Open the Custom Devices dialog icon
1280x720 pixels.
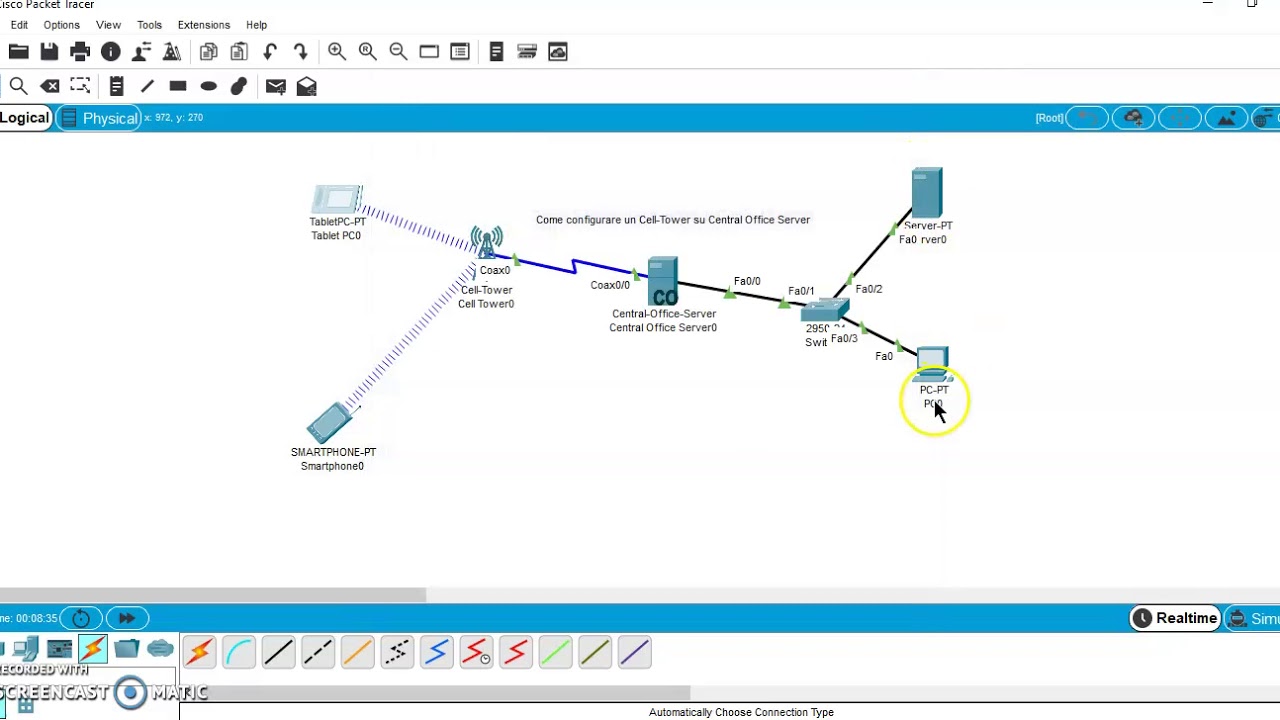click(x=460, y=52)
